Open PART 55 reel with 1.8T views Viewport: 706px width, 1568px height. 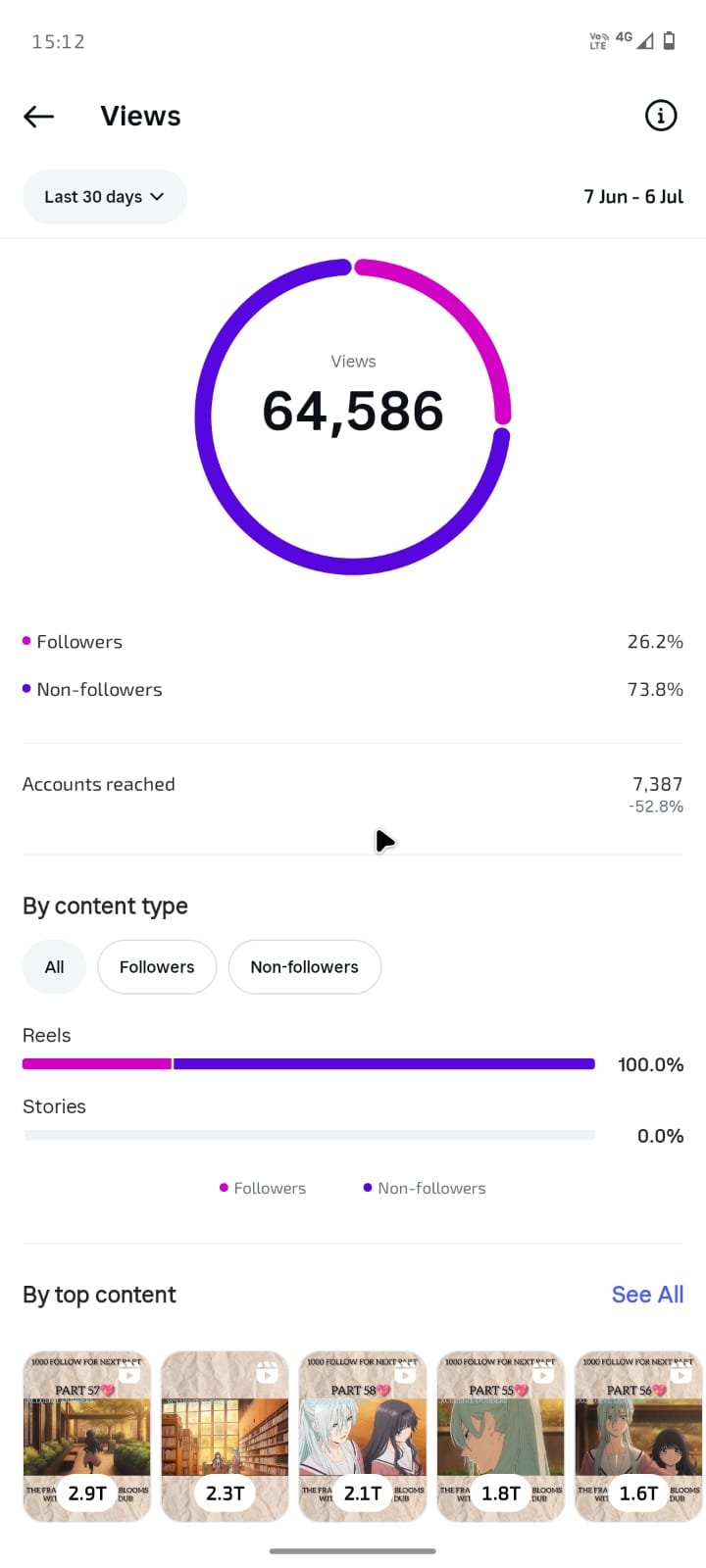(500, 1437)
